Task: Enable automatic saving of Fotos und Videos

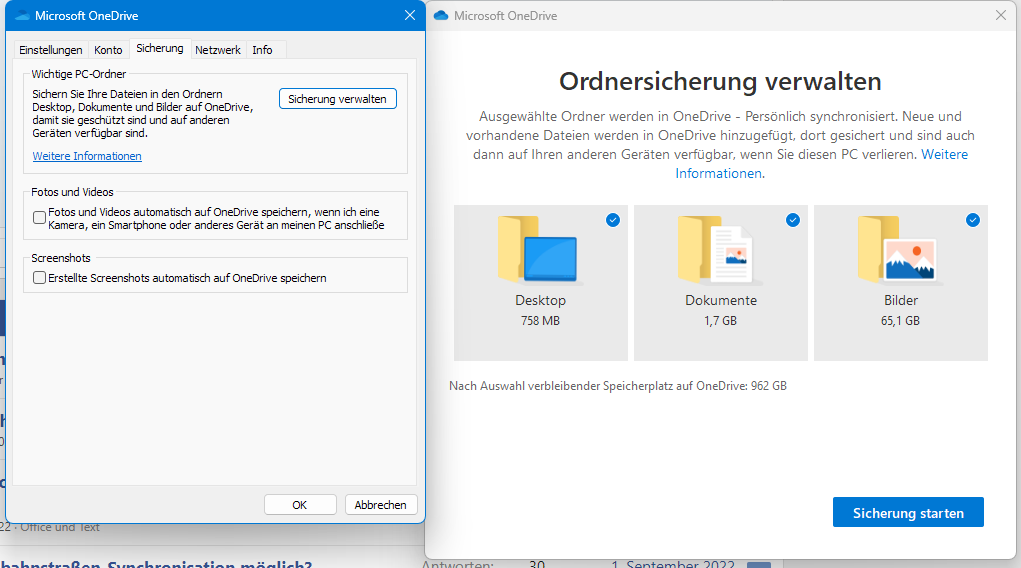Action: point(40,218)
